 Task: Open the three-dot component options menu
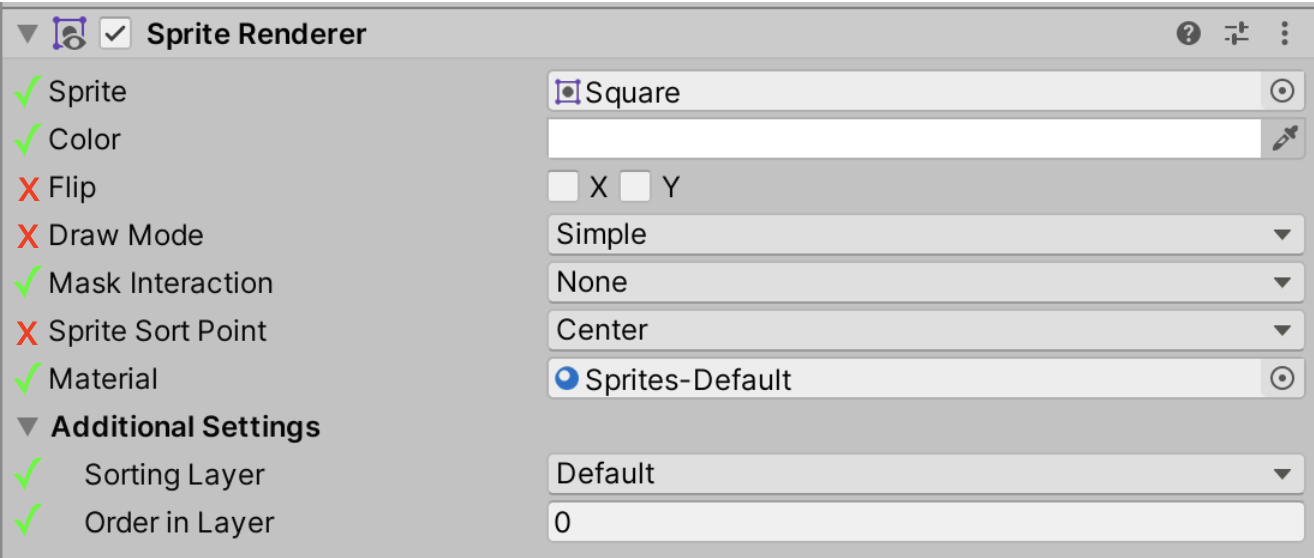tap(1285, 34)
